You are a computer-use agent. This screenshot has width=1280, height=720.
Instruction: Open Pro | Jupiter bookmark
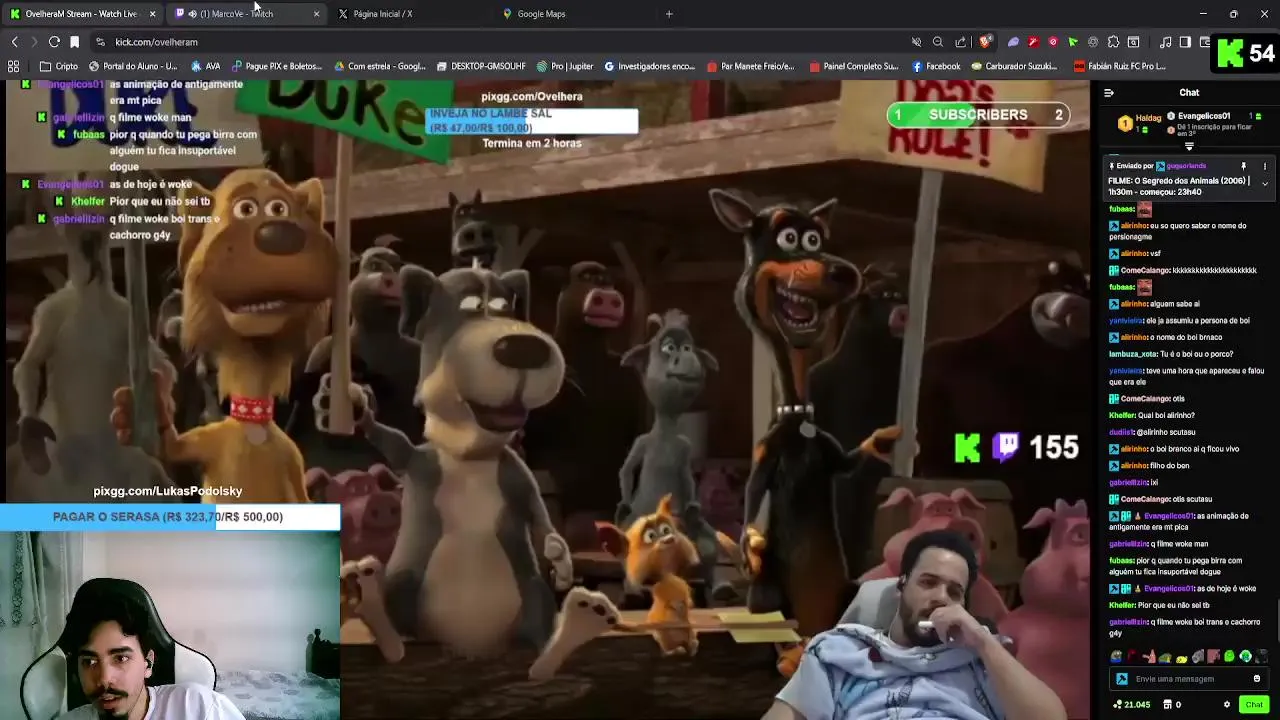(565, 66)
